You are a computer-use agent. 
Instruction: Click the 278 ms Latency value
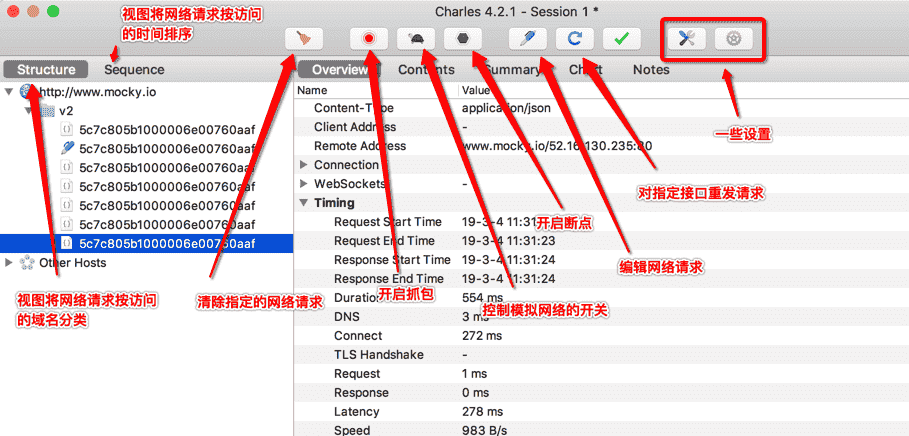pos(482,412)
